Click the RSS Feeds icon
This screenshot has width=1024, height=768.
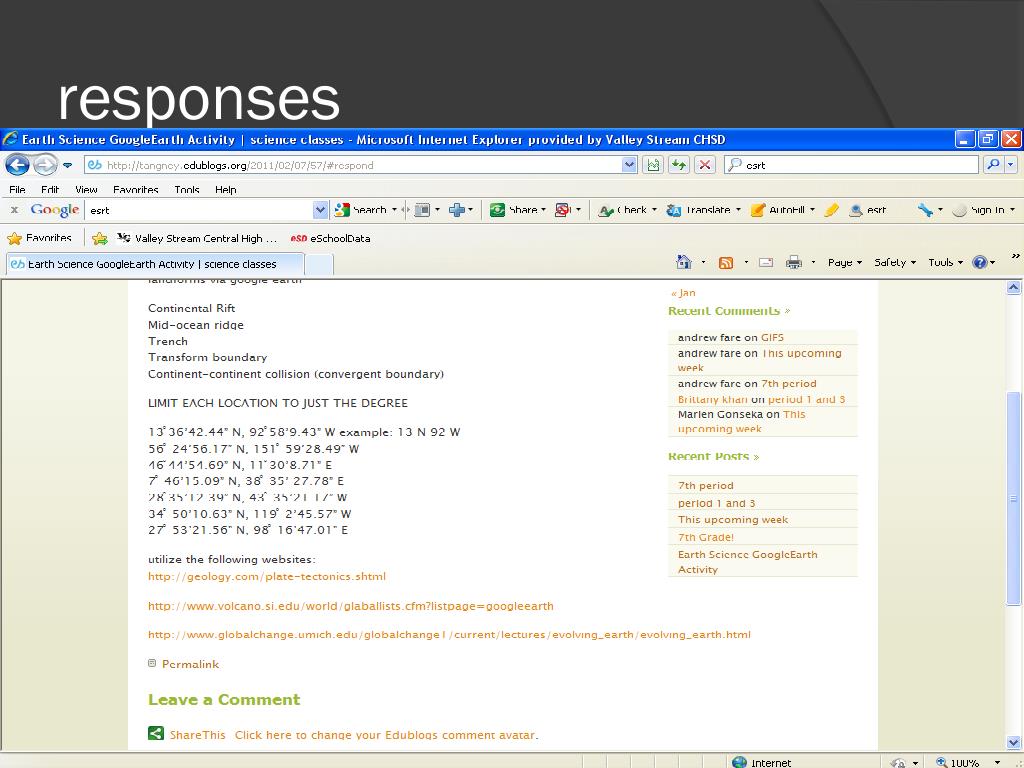pos(726,263)
